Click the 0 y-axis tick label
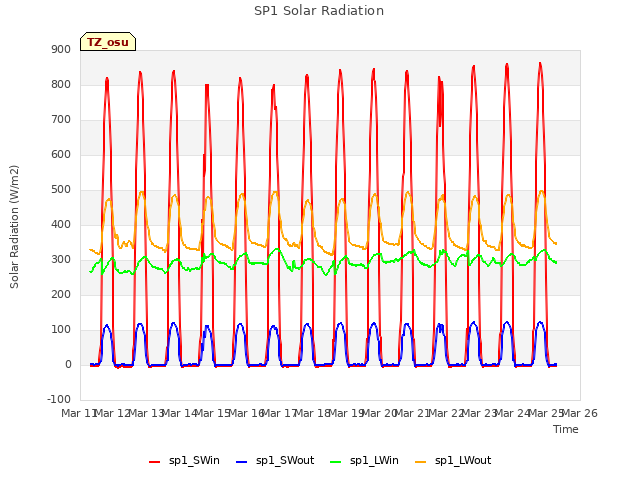Screen dimensions: 640x480 point(68,364)
